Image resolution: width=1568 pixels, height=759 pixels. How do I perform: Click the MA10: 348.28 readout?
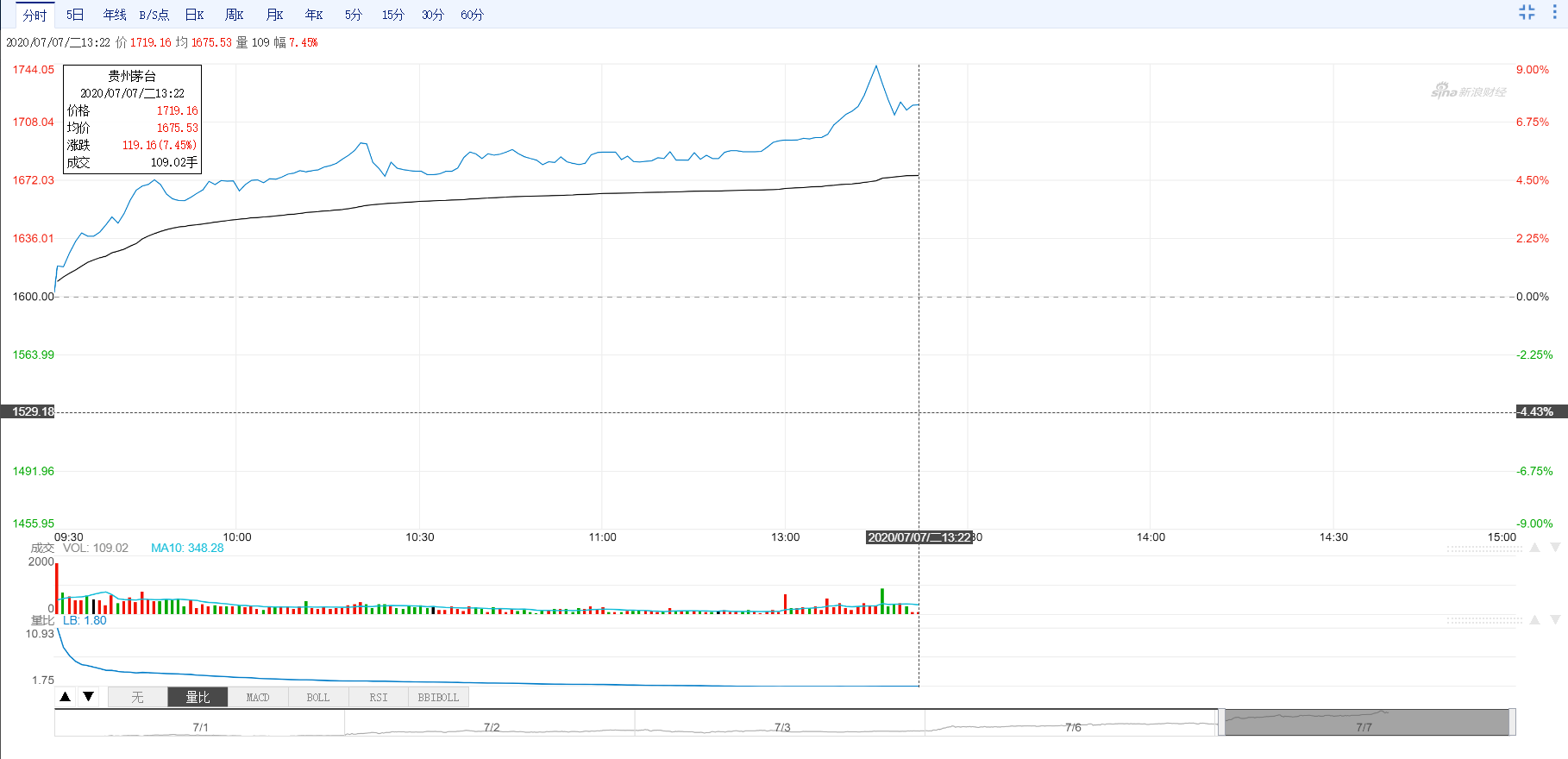pos(187,548)
